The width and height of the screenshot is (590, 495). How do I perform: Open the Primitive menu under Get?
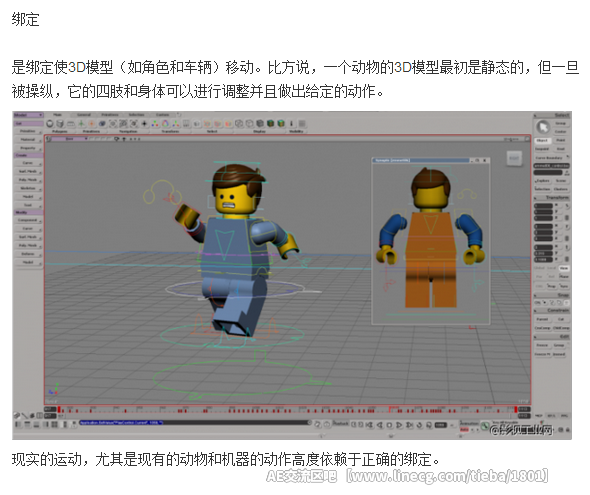click(28, 131)
